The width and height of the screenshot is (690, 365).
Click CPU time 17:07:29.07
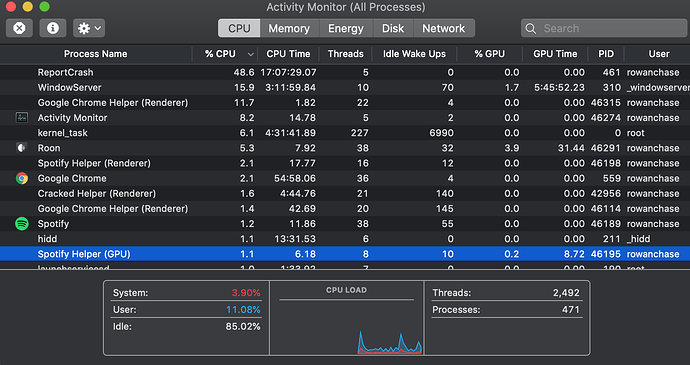tap(288, 72)
